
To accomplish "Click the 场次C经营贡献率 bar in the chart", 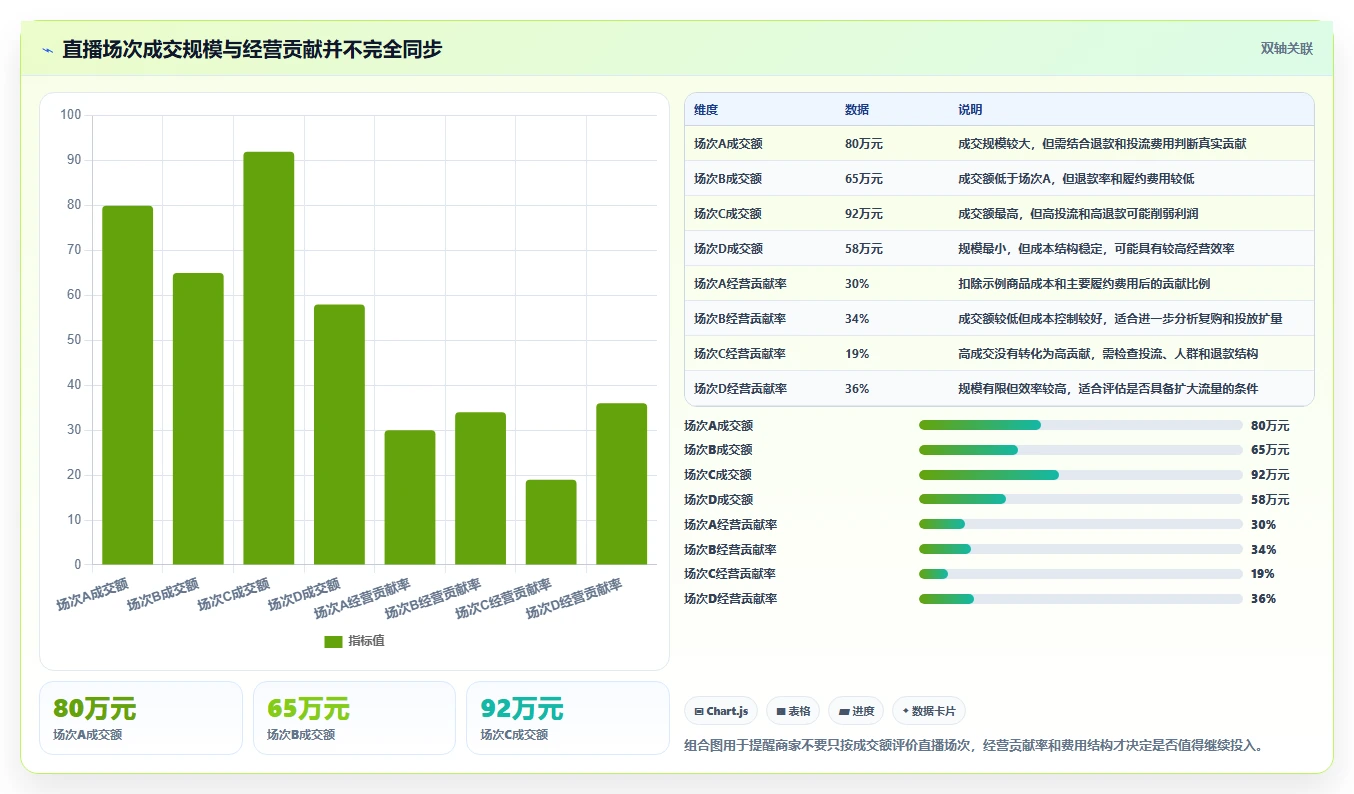I will click(551, 522).
